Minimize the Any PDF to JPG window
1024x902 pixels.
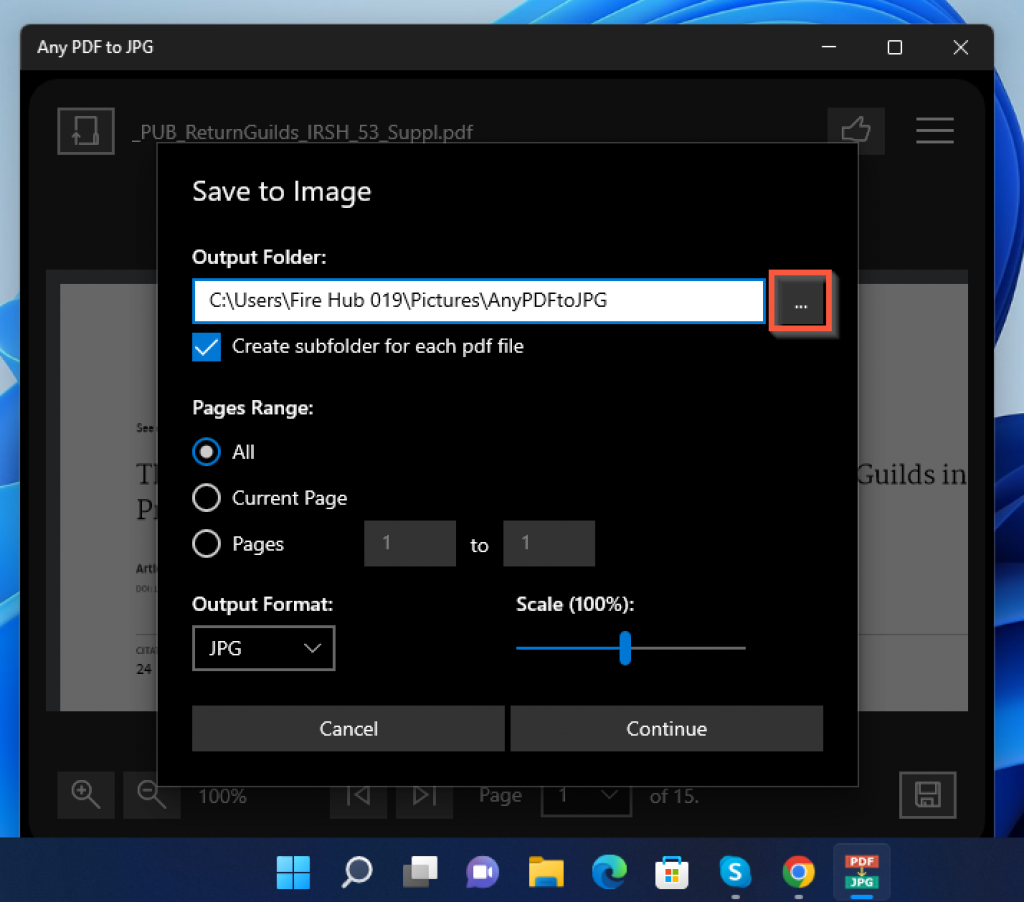[829, 47]
